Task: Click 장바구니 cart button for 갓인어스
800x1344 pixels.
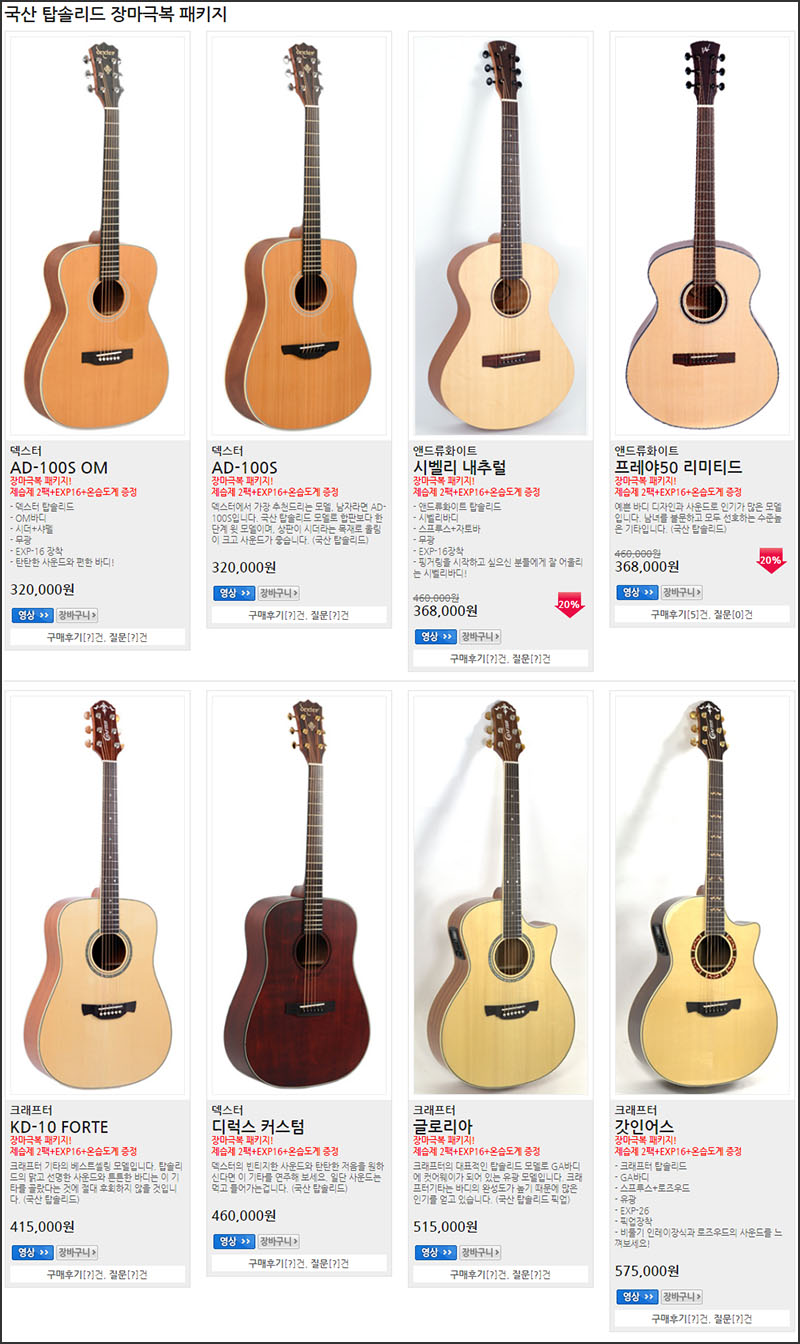Action: (682, 1297)
